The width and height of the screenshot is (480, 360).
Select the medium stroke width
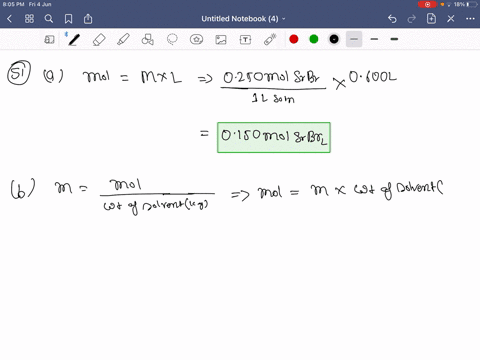[x=374, y=39]
